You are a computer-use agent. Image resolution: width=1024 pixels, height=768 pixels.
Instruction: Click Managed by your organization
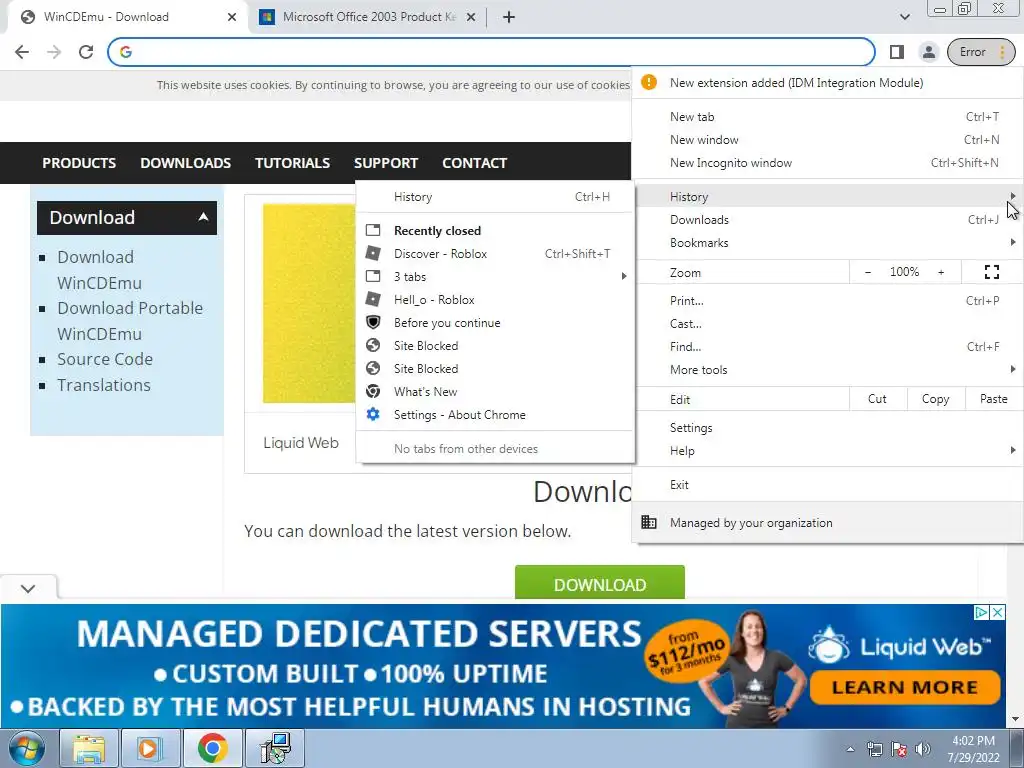pyautogui.click(x=827, y=522)
